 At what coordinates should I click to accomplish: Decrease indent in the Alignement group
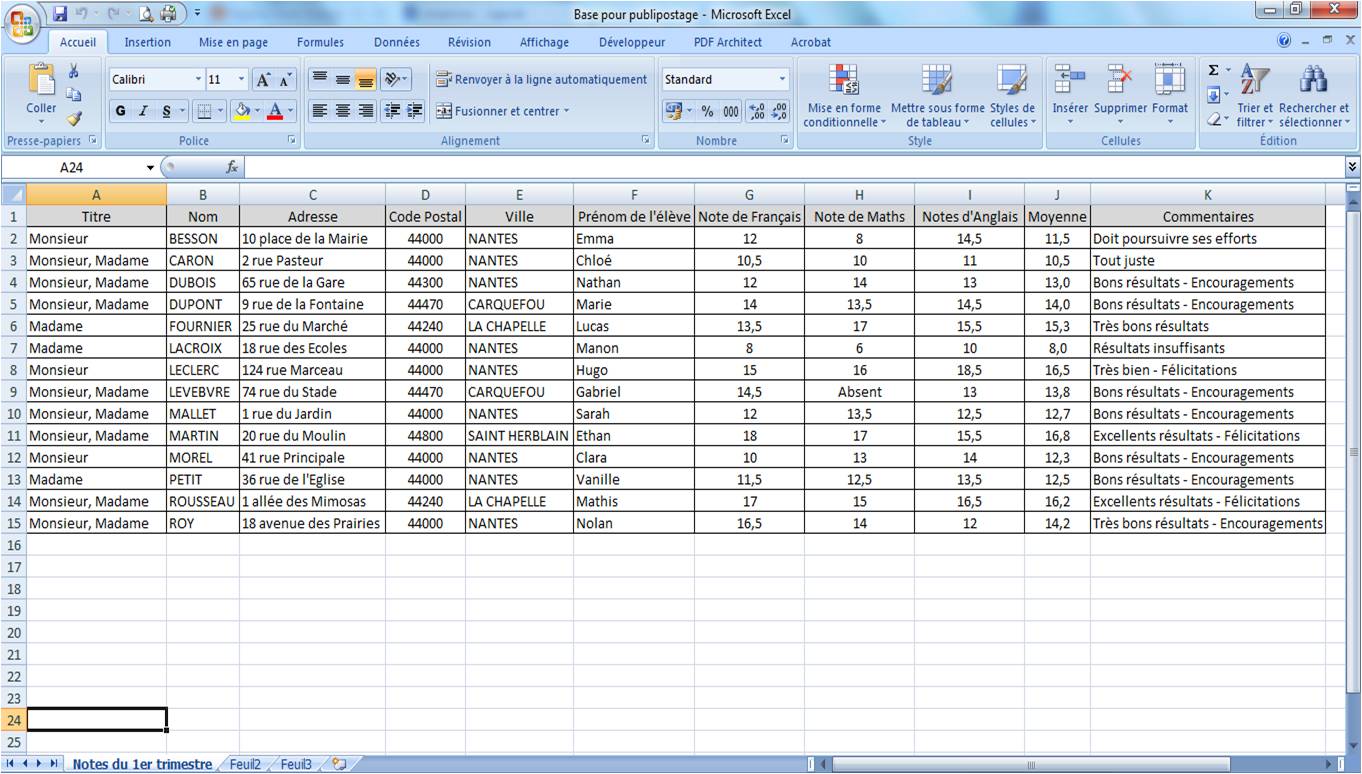[x=393, y=111]
